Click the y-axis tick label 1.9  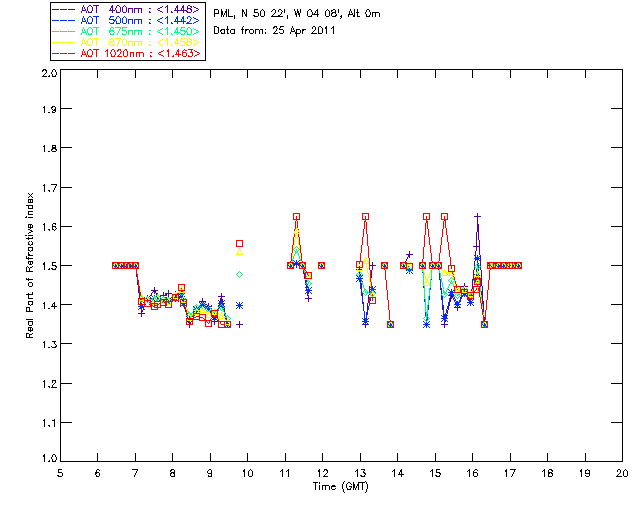(x=49, y=109)
